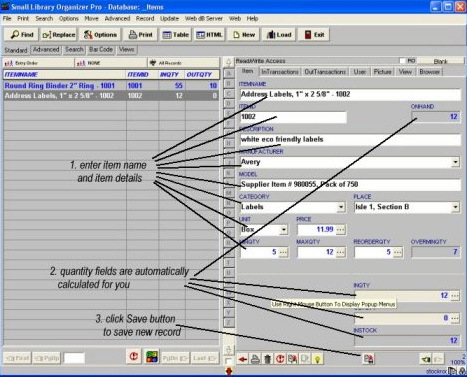467x377 pixels.
Task: Open the File menu
Action: coord(7,19)
